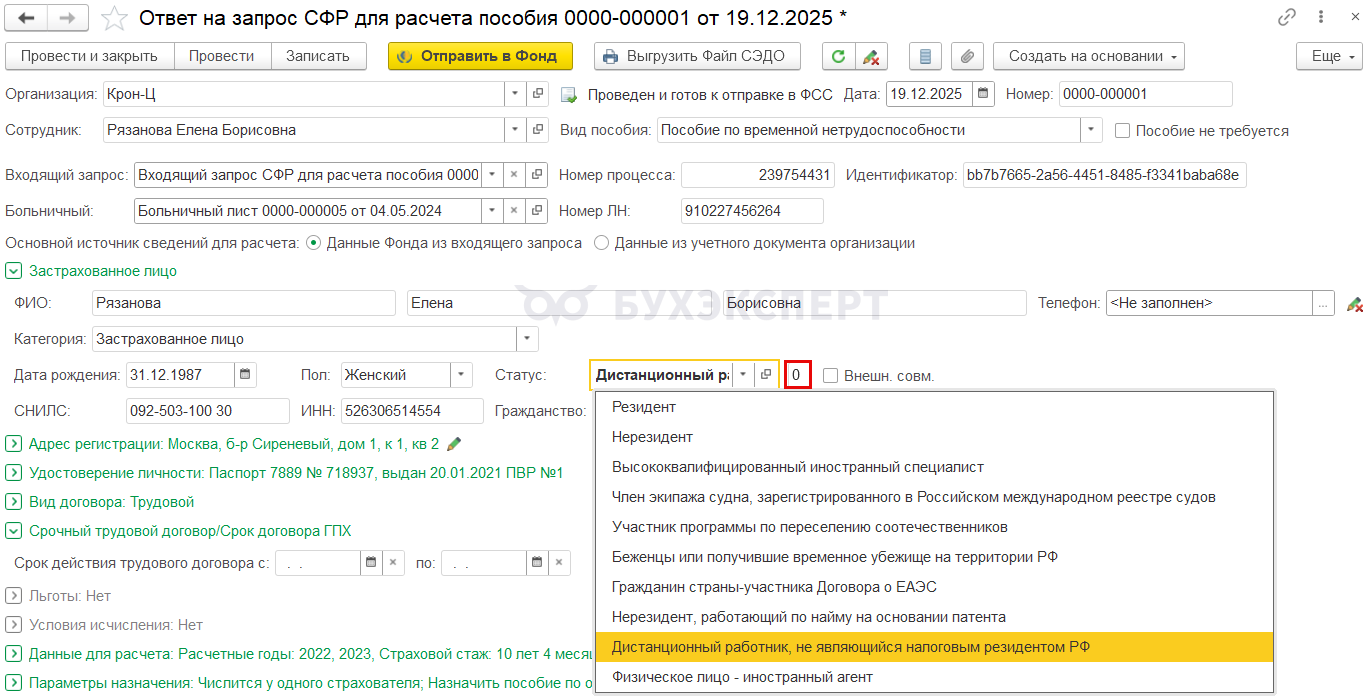The image size is (1366, 697).
Task: Toggle the Статус dropdown arrow
Action: (743, 375)
